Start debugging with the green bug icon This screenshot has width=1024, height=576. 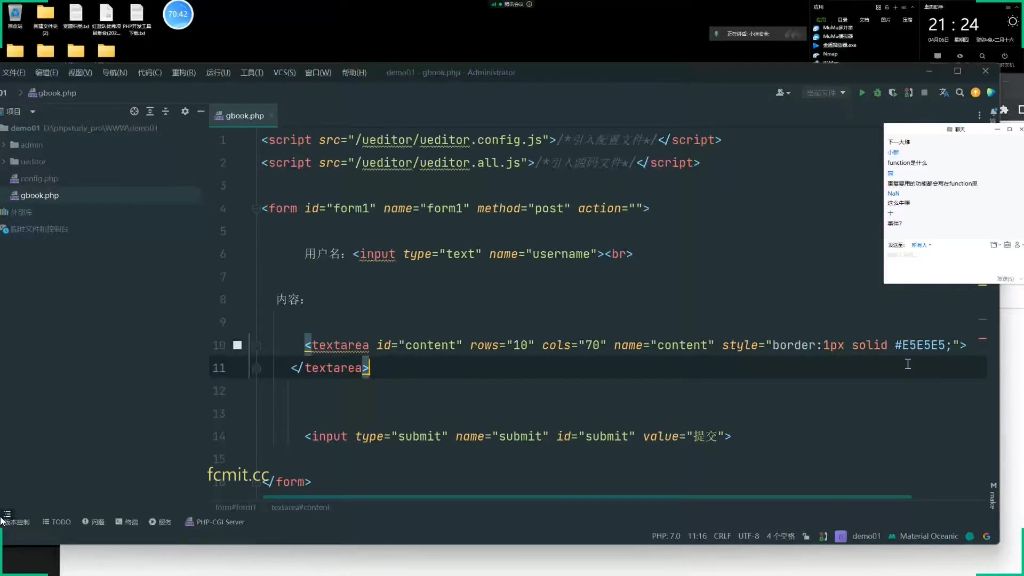(x=877, y=93)
